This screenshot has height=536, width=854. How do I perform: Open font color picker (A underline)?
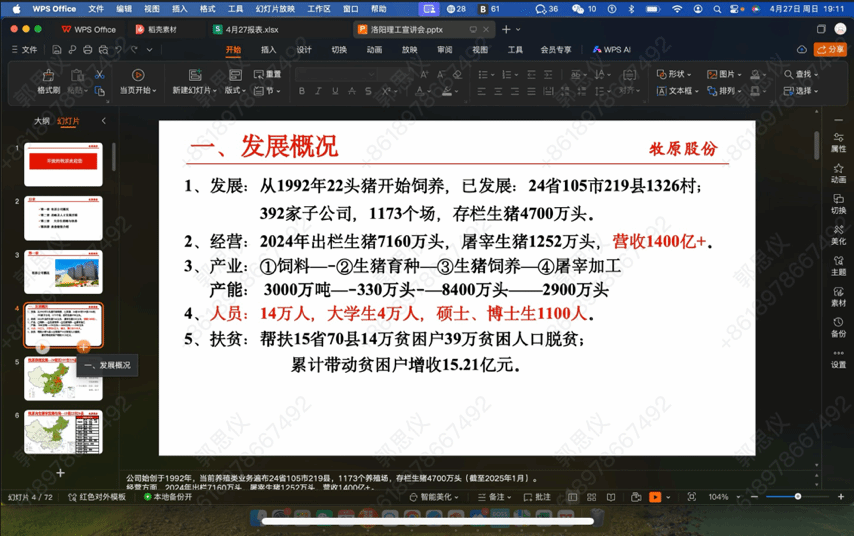click(x=419, y=91)
